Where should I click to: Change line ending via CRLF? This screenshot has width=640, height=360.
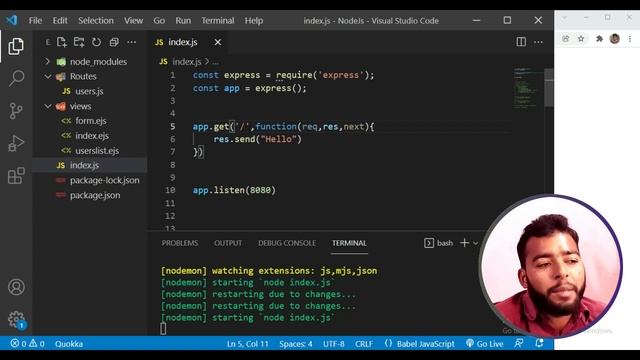(x=364, y=344)
